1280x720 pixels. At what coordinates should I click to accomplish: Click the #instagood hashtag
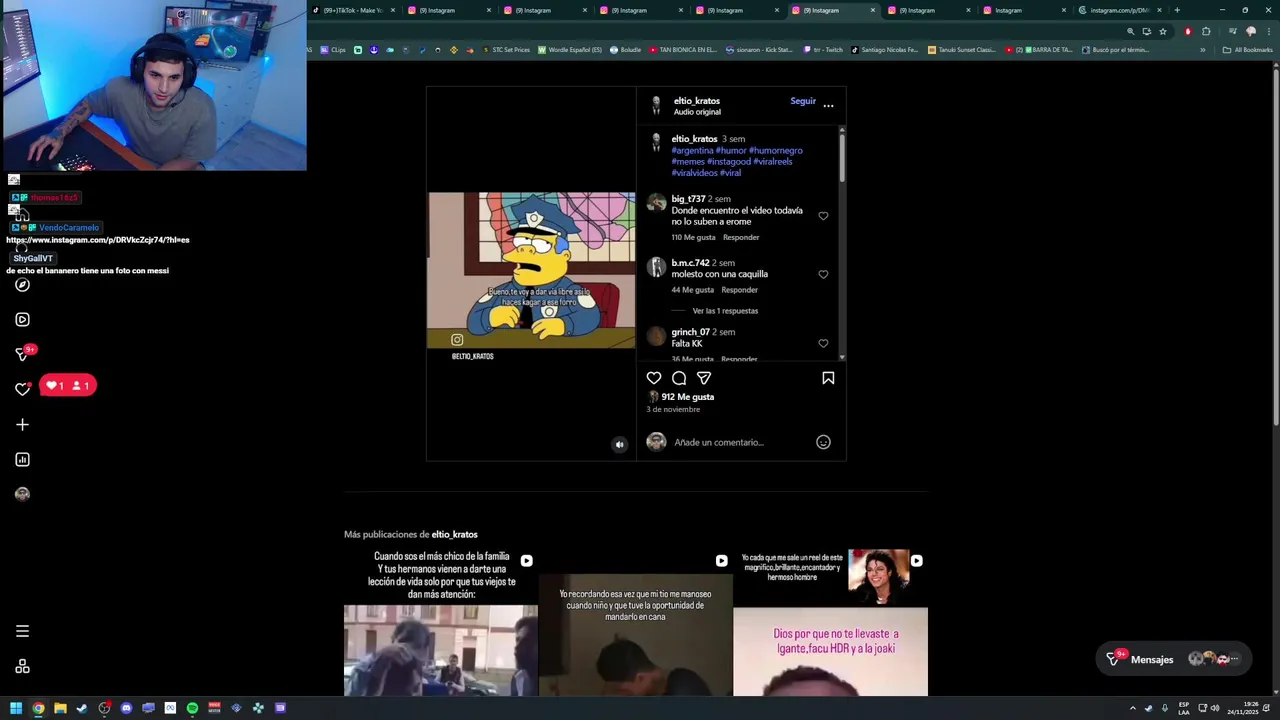(728, 162)
